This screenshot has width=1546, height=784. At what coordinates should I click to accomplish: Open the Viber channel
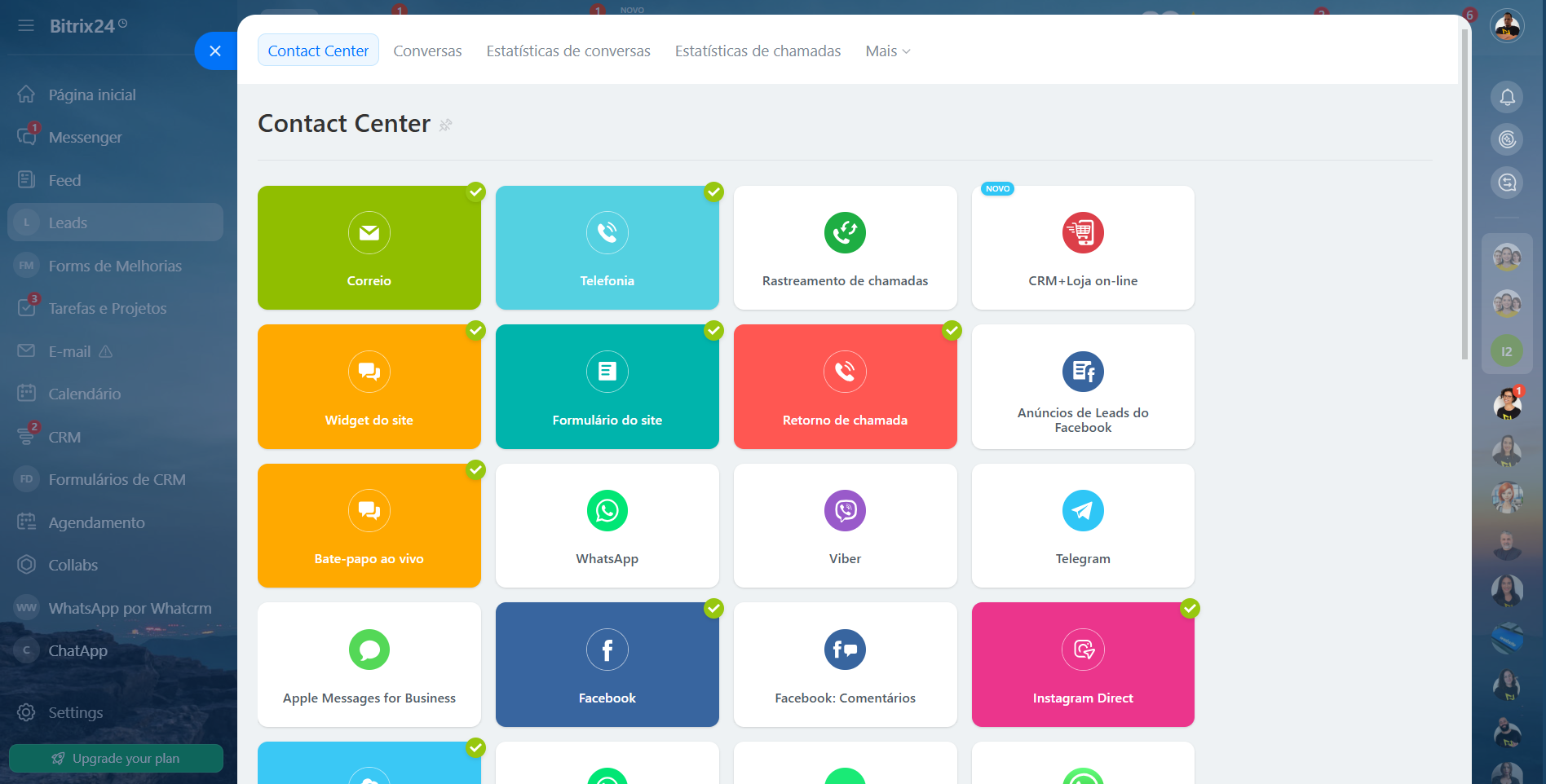click(x=845, y=526)
